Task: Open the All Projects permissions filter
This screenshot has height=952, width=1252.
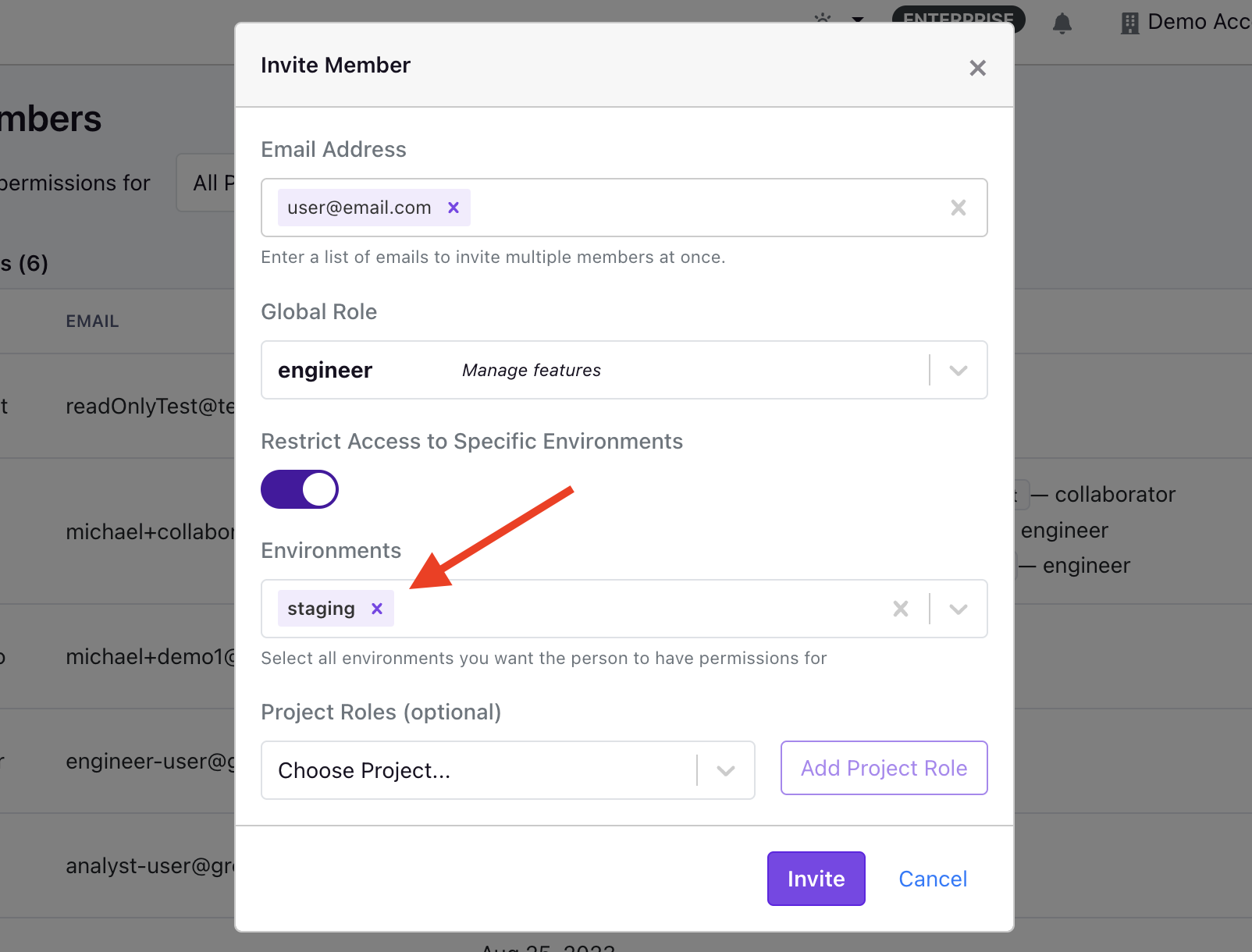Action: tap(206, 183)
